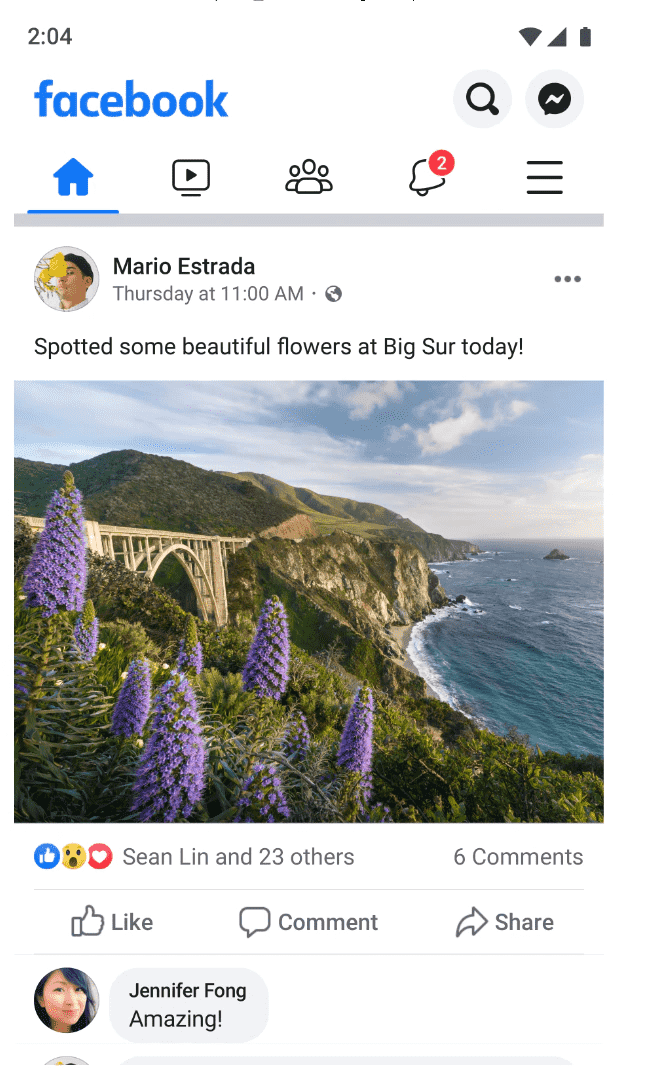Open post options three-dot menu
The height and width of the screenshot is (1068, 648).
coord(567,279)
